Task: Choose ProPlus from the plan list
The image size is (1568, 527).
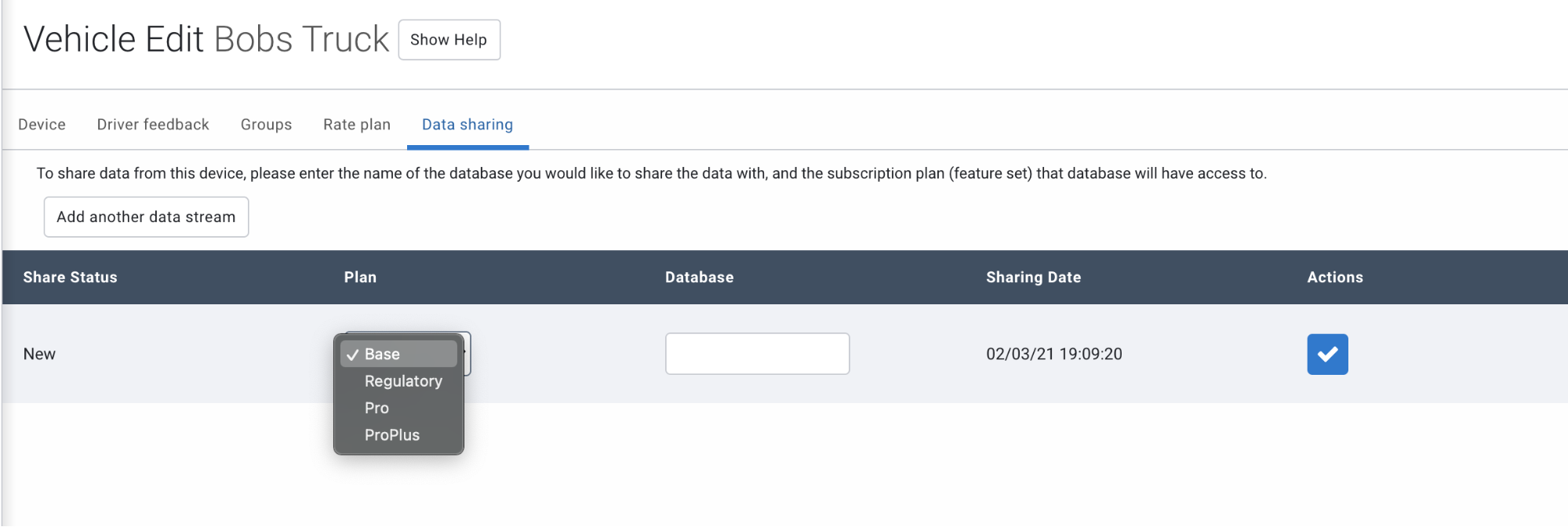Action: point(392,435)
